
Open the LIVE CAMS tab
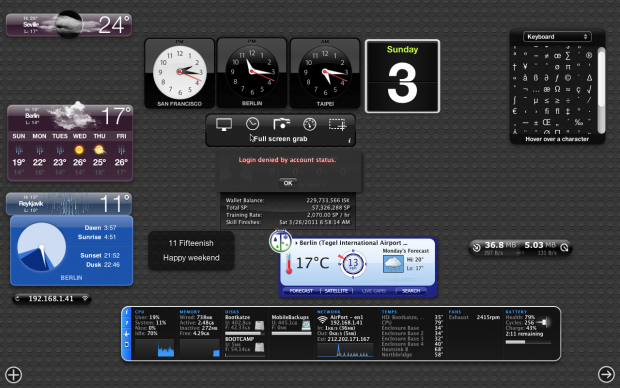click(374, 291)
